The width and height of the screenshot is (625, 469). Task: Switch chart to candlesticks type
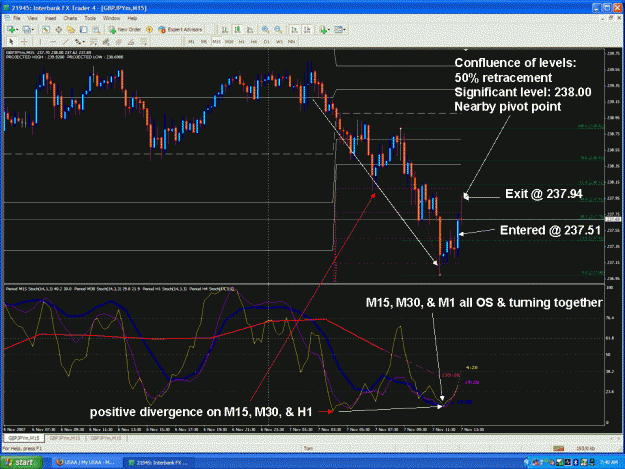238,29
